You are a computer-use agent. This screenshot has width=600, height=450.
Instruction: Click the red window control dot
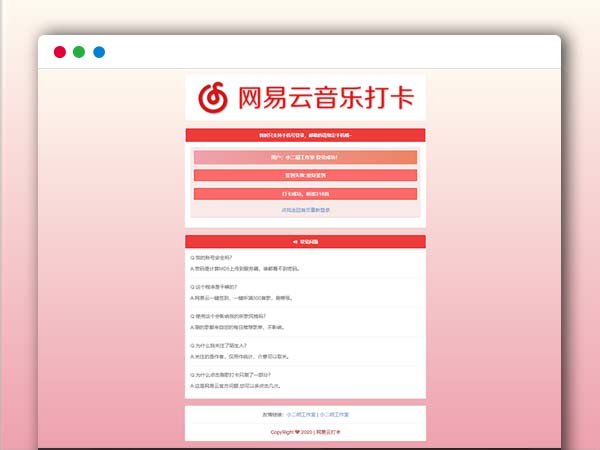60,52
